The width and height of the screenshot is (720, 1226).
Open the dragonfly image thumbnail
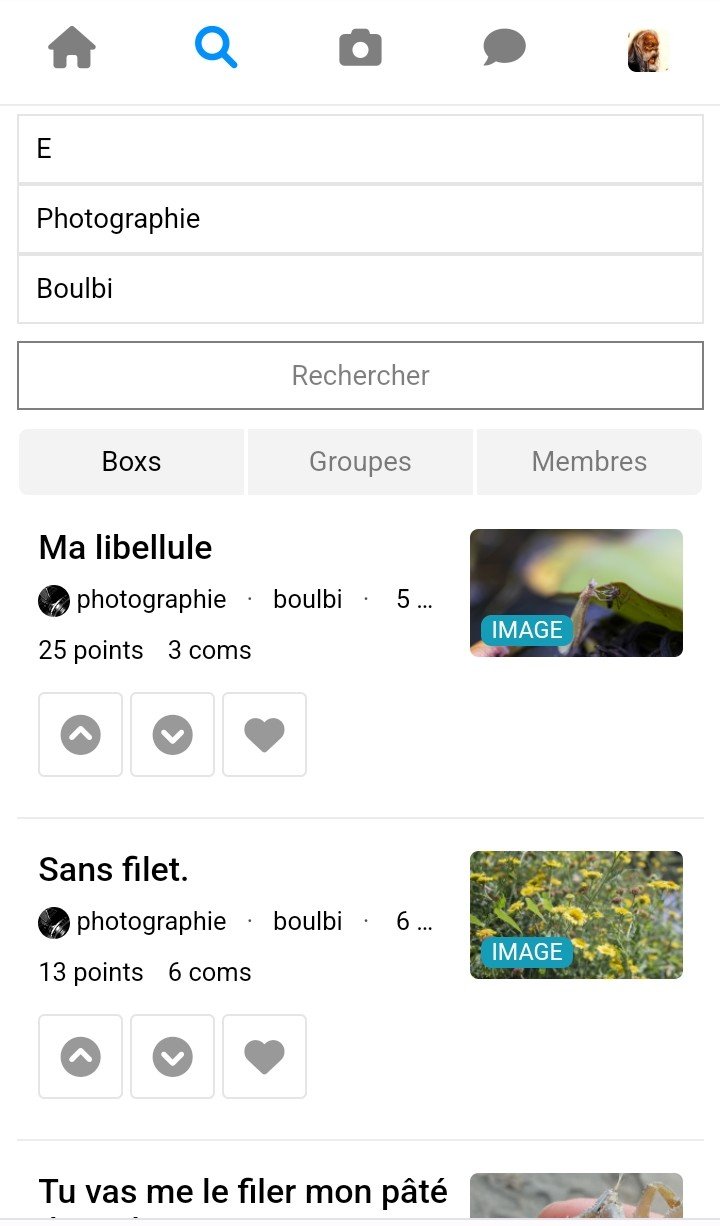pos(576,592)
